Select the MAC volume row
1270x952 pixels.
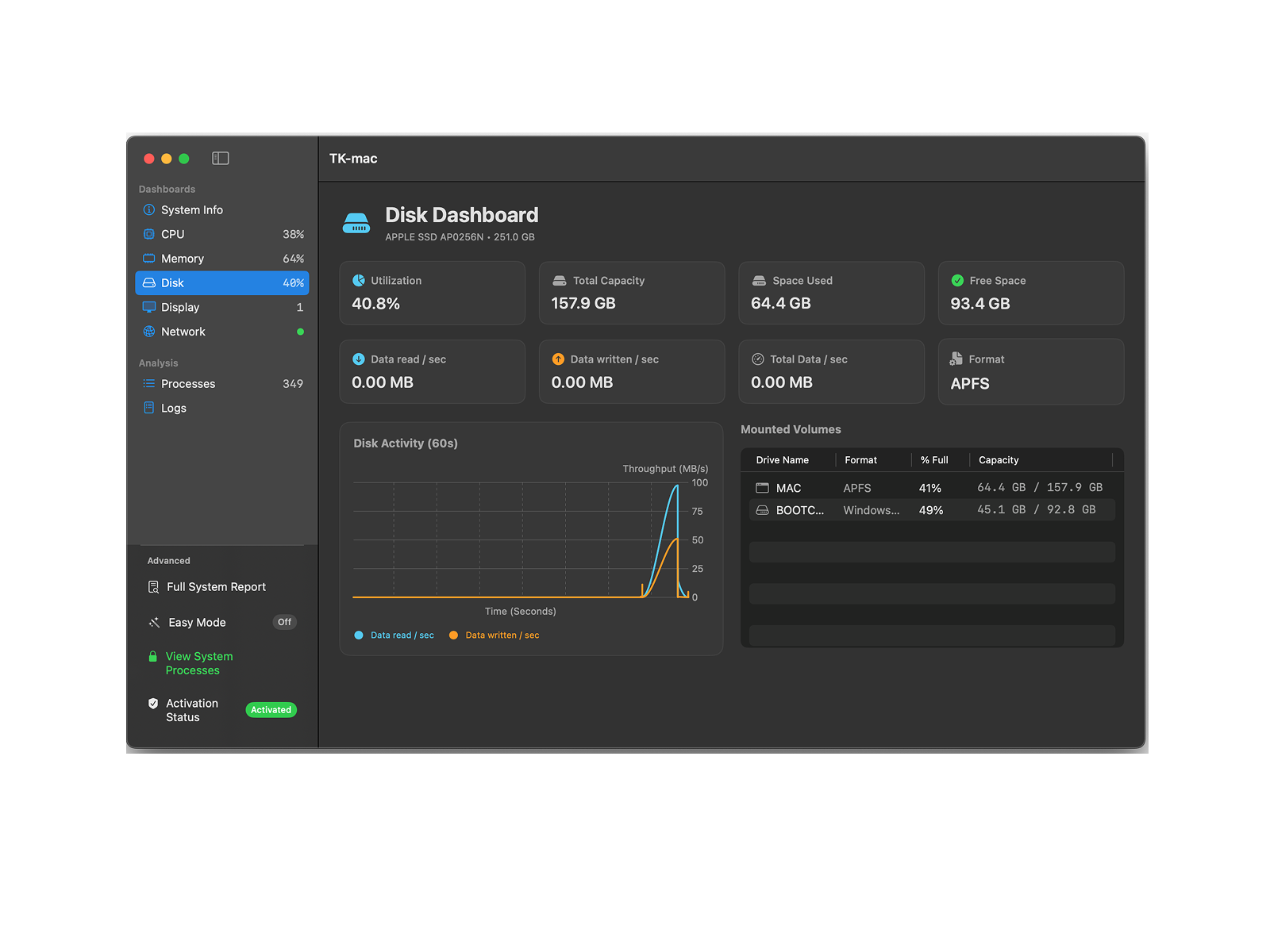pos(932,488)
